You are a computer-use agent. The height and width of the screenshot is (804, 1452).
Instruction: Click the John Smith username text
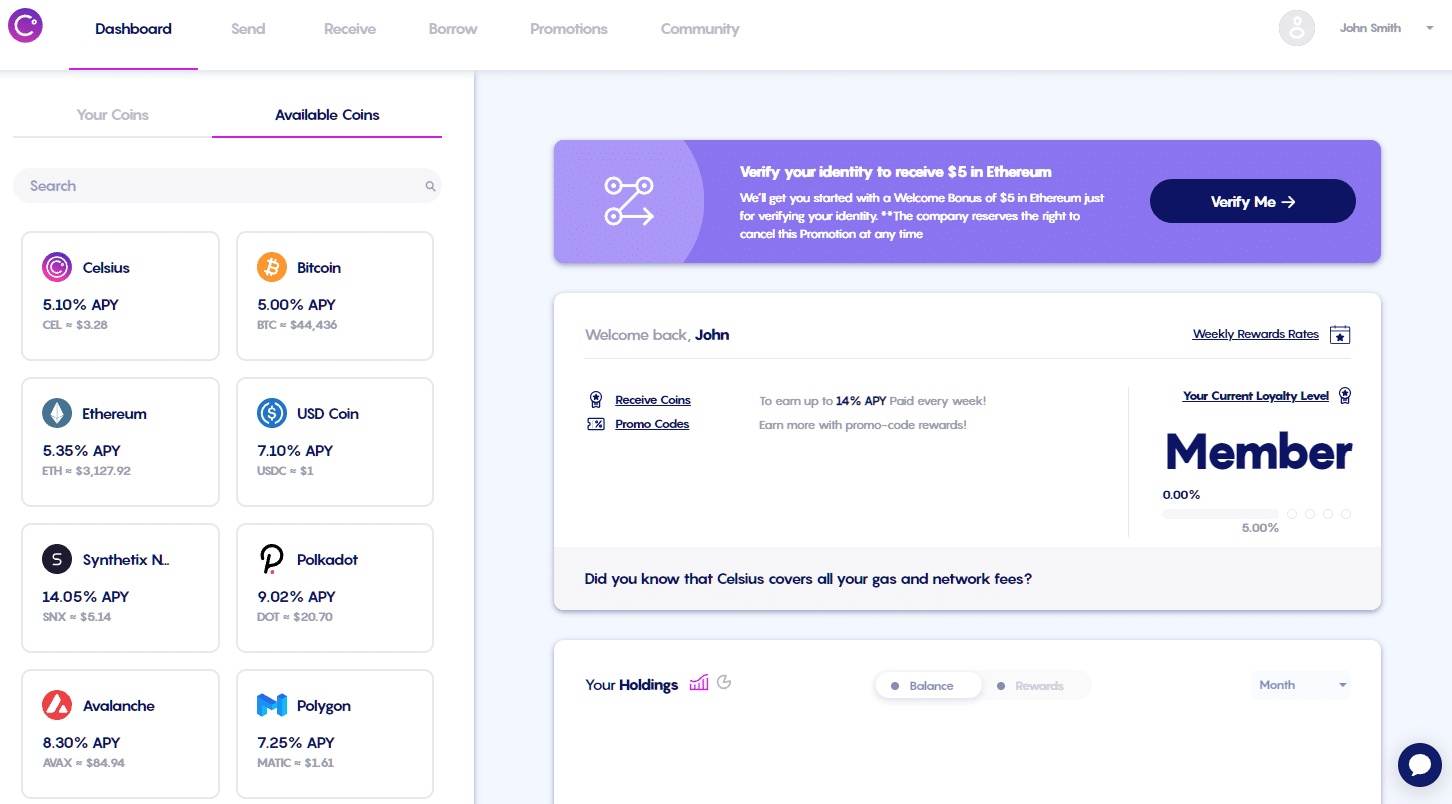1370,28
